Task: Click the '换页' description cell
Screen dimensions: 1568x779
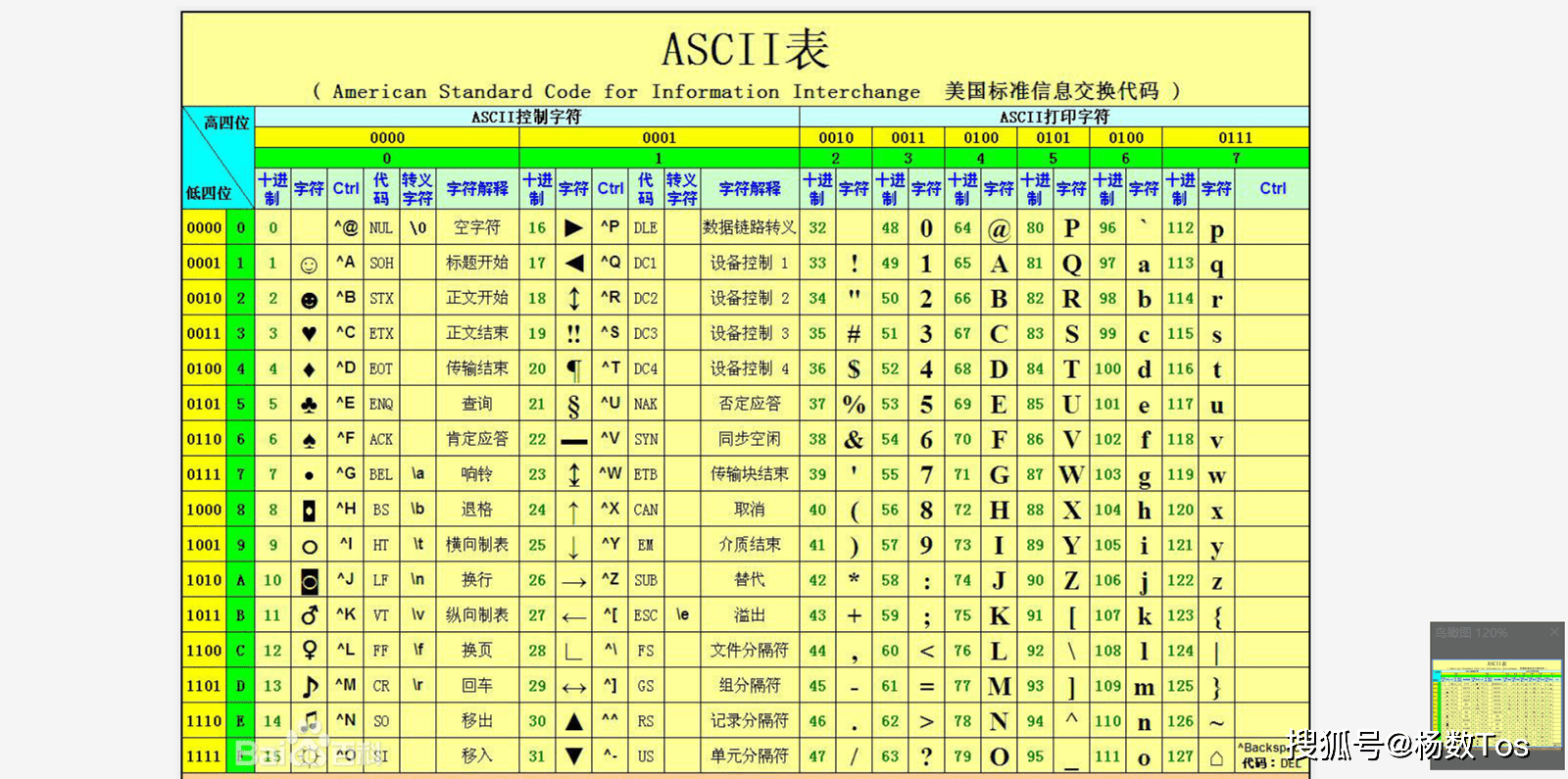Action: click(x=477, y=651)
